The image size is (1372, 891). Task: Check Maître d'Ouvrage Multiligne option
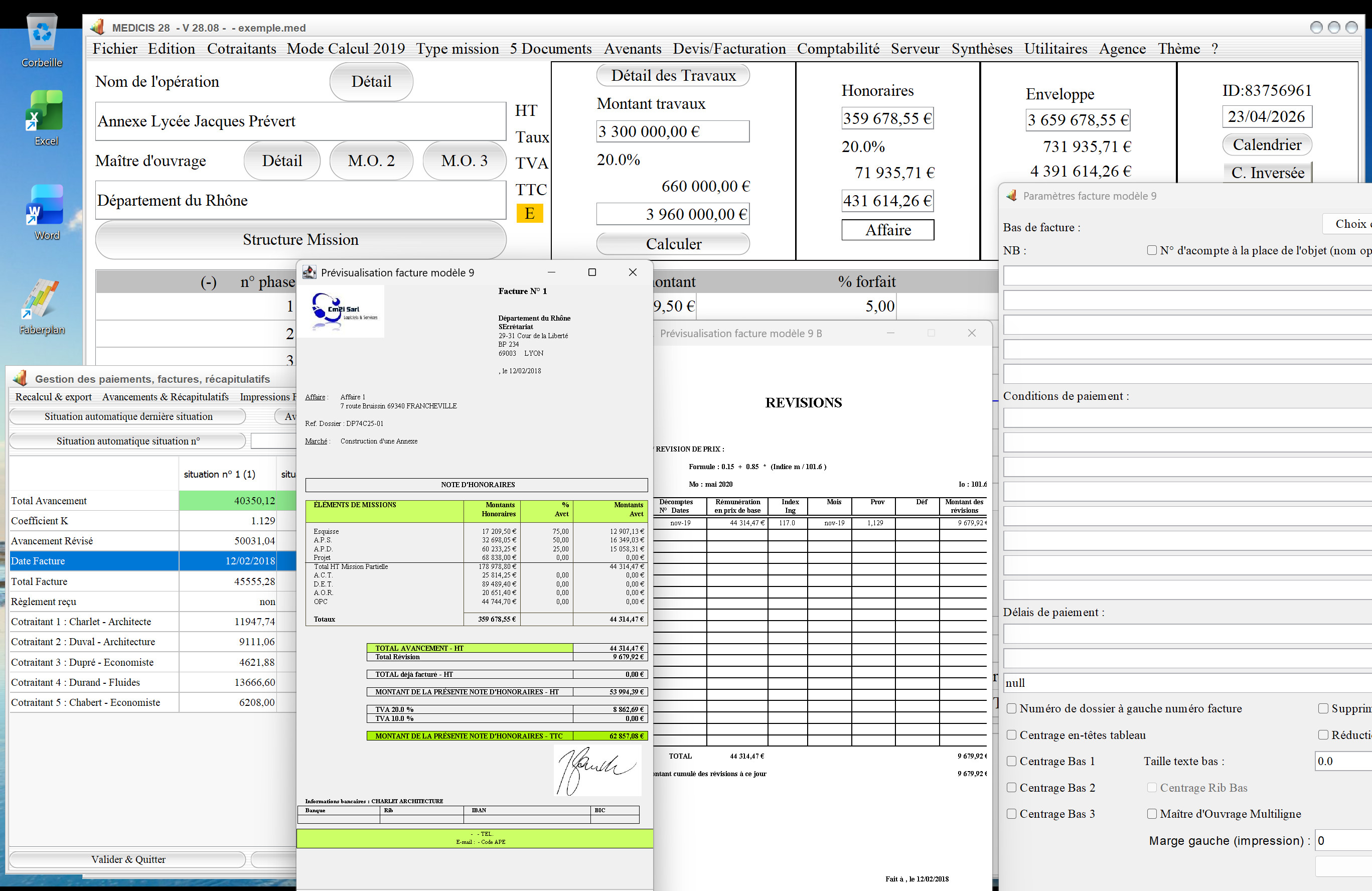[x=1151, y=814]
